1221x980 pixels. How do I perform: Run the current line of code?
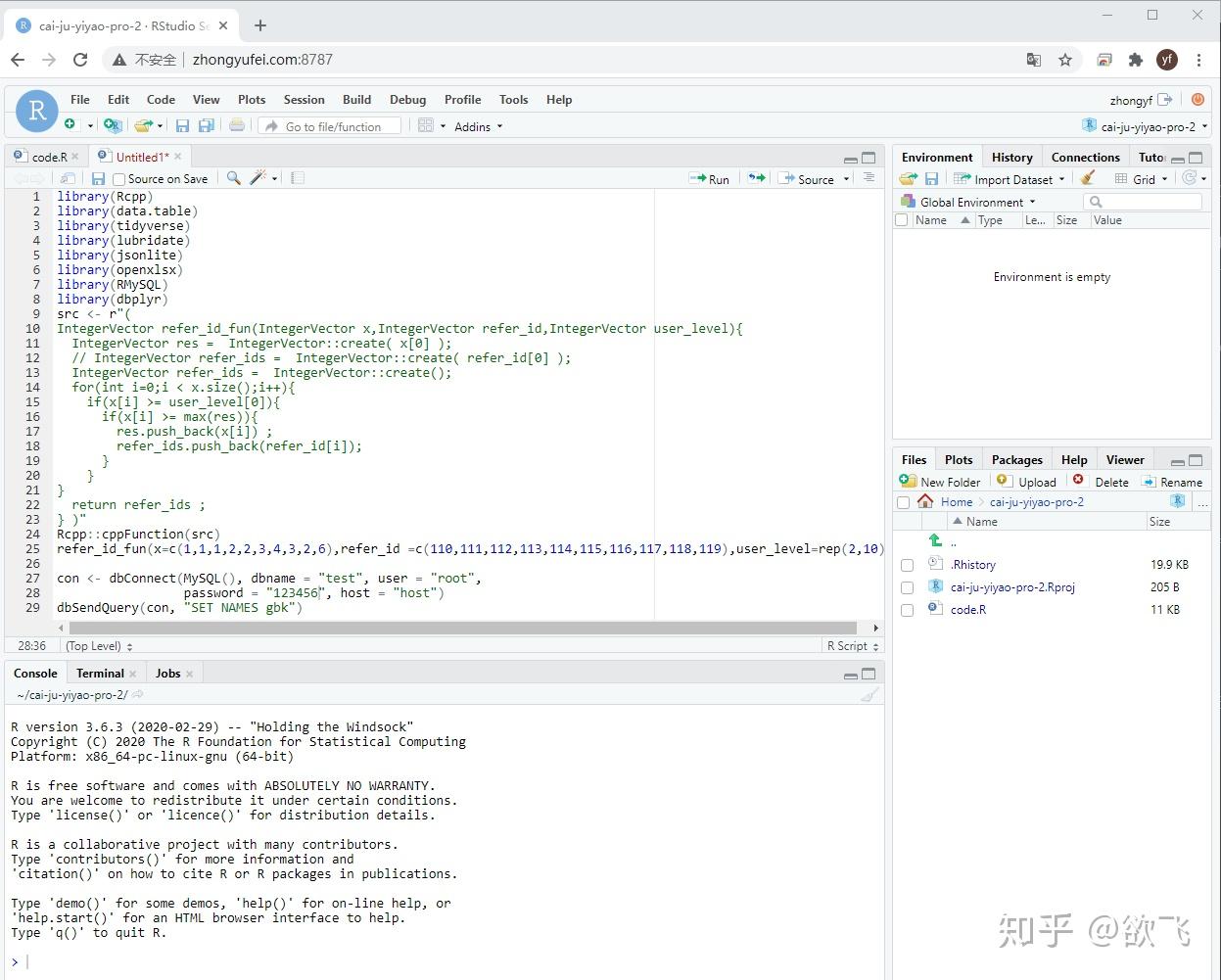709,178
